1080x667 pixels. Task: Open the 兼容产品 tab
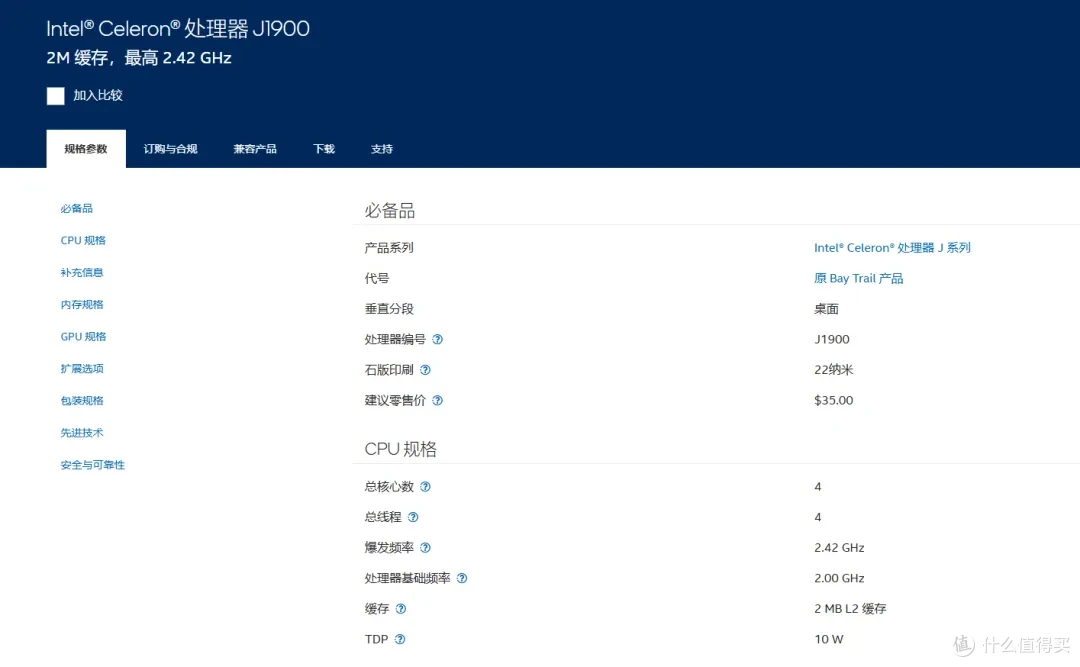(255, 149)
